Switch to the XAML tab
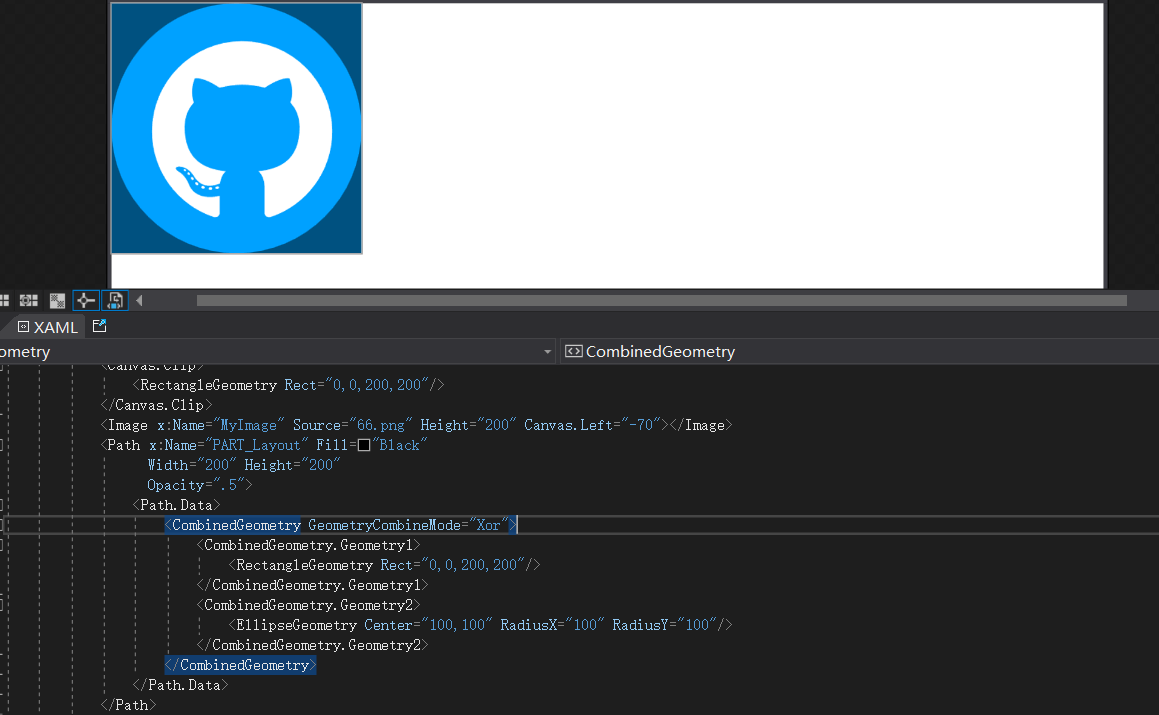The width and height of the screenshot is (1159, 715). (47, 327)
